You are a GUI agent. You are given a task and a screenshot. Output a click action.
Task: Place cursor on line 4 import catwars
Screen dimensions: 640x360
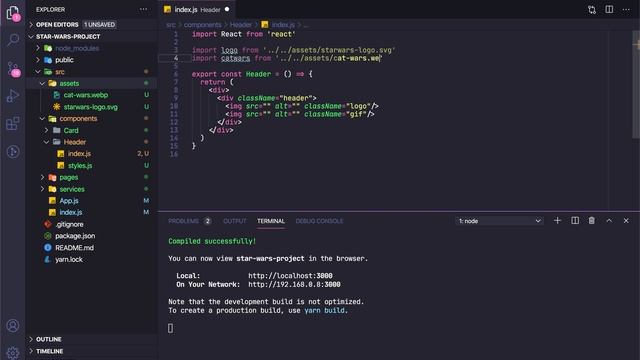coord(287,58)
